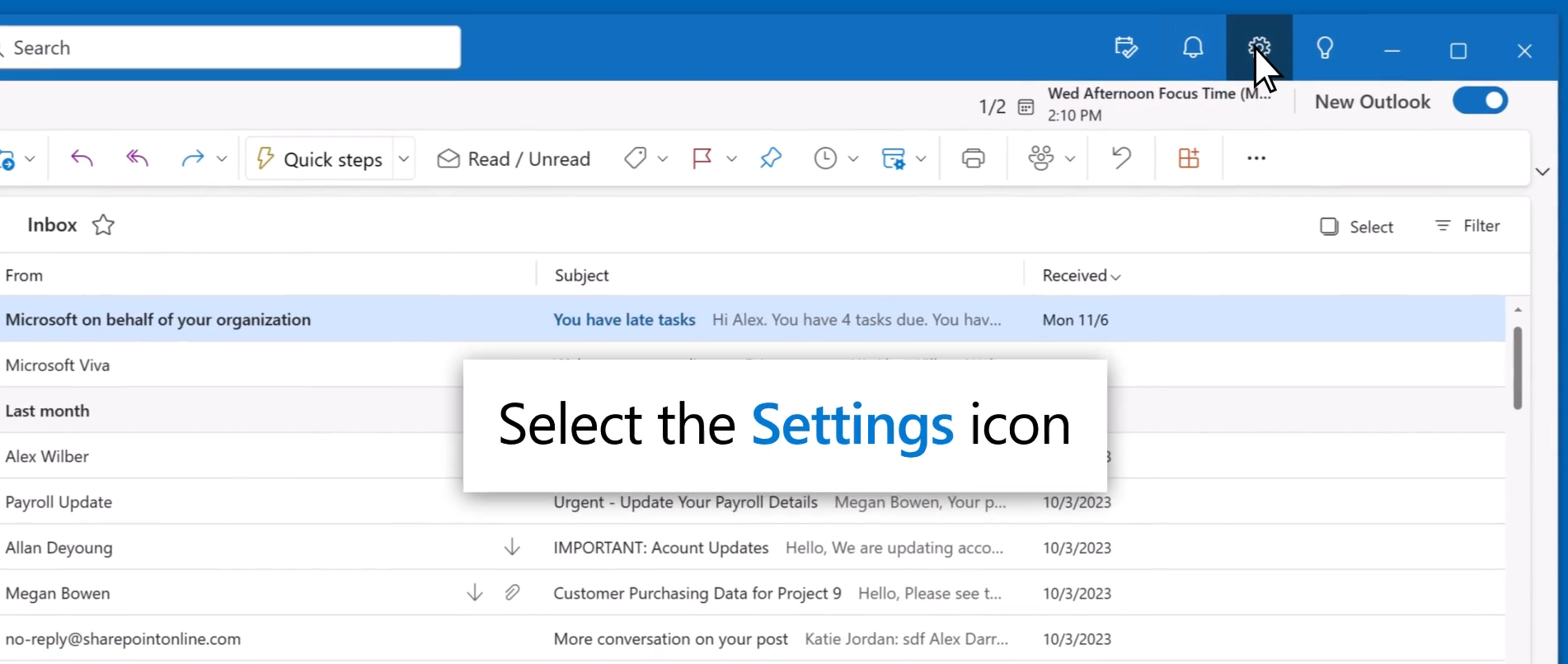Expand the Snooze dropdown arrow
This screenshot has height=664, width=1568.
coord(853,158)
